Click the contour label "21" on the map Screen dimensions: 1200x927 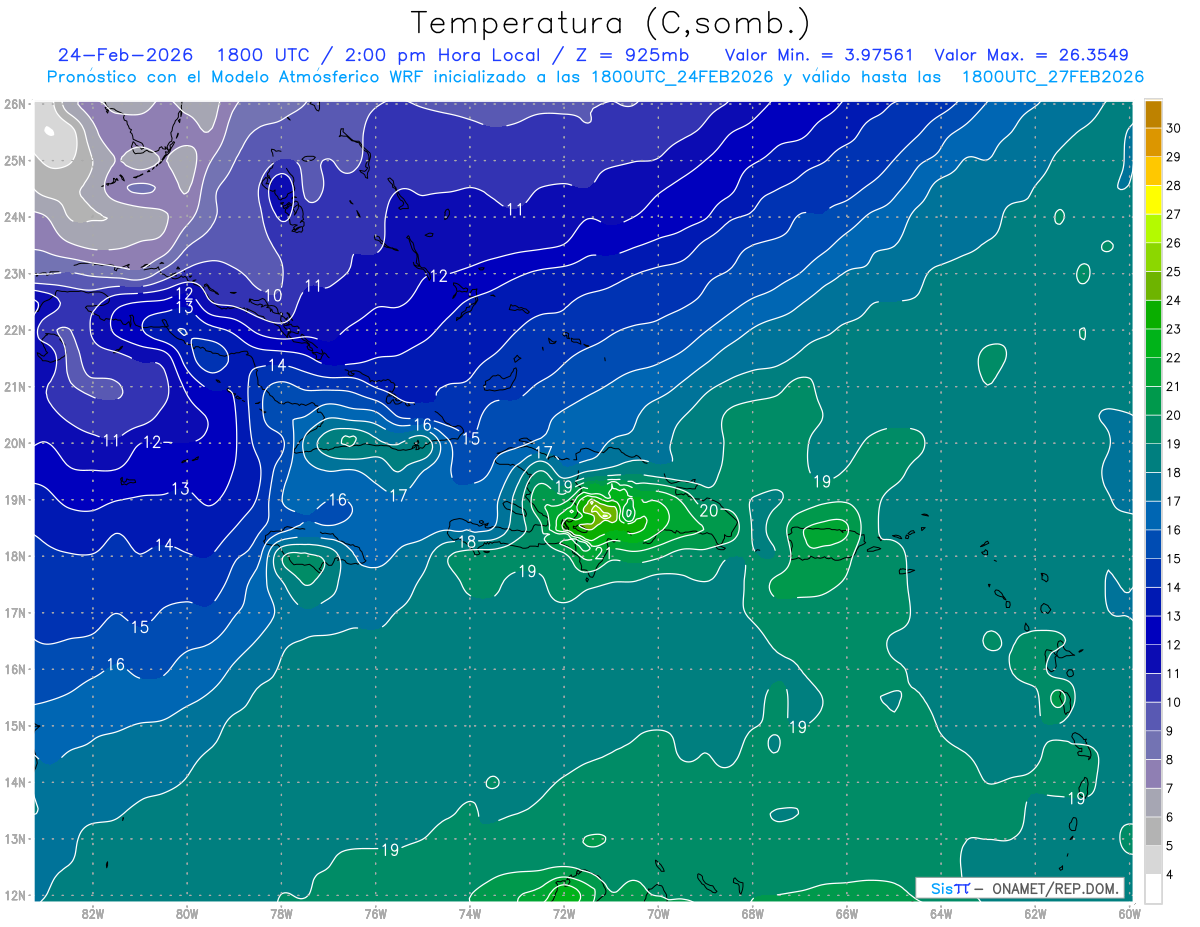(x=604, y=553)
